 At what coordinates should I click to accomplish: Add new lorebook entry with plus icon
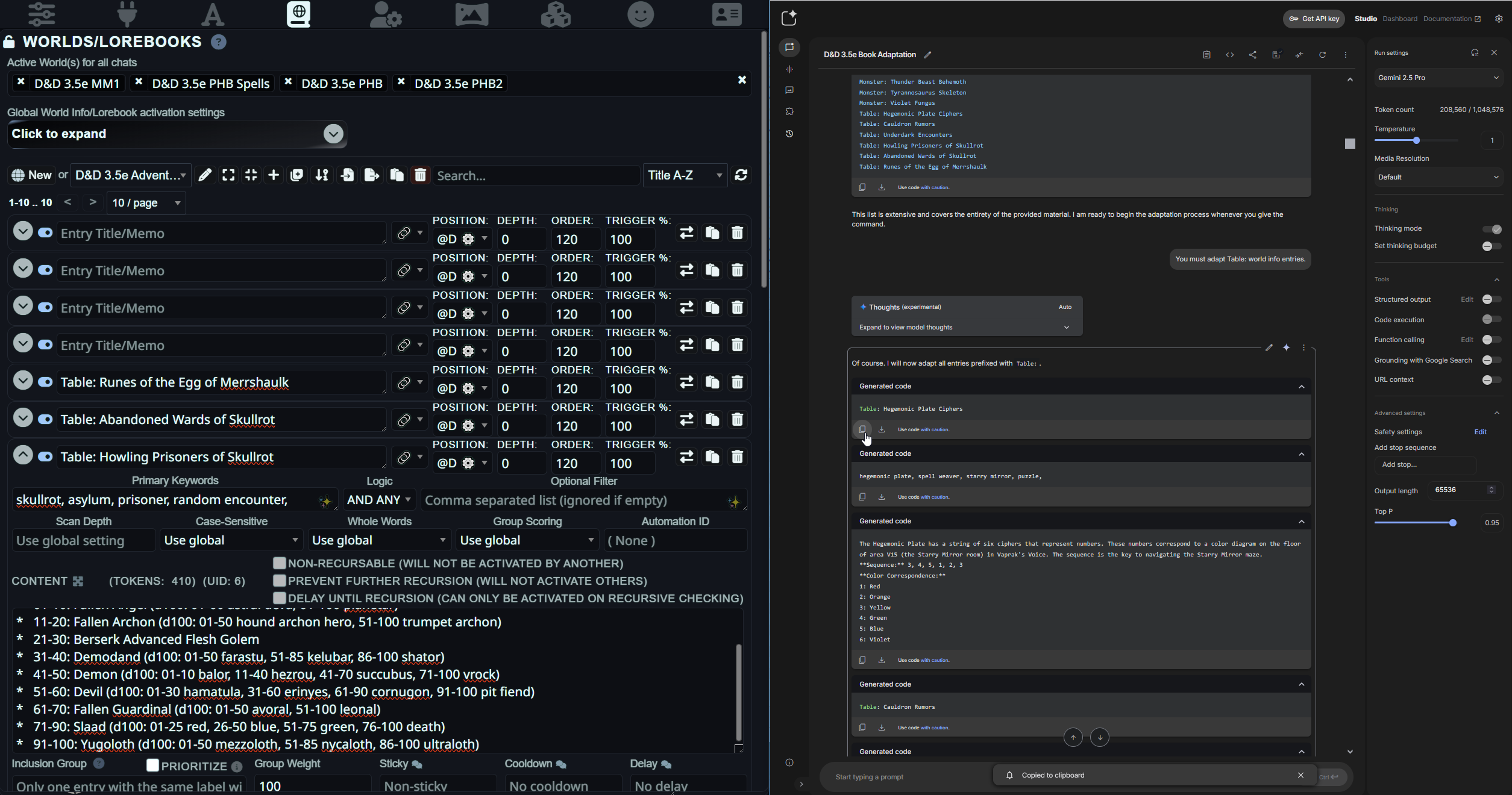click(x=273, y=175)
